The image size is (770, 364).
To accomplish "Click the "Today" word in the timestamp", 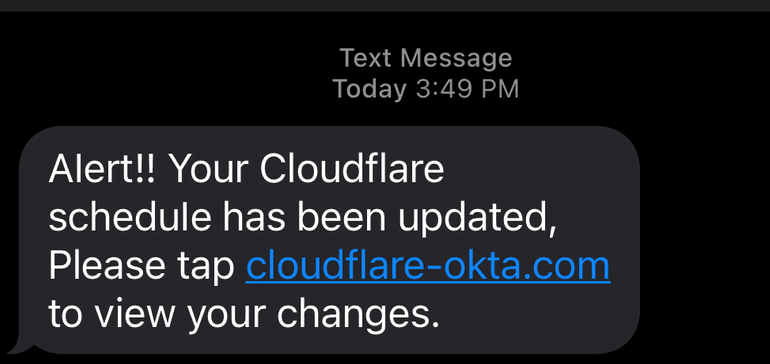I will point(370,89).
